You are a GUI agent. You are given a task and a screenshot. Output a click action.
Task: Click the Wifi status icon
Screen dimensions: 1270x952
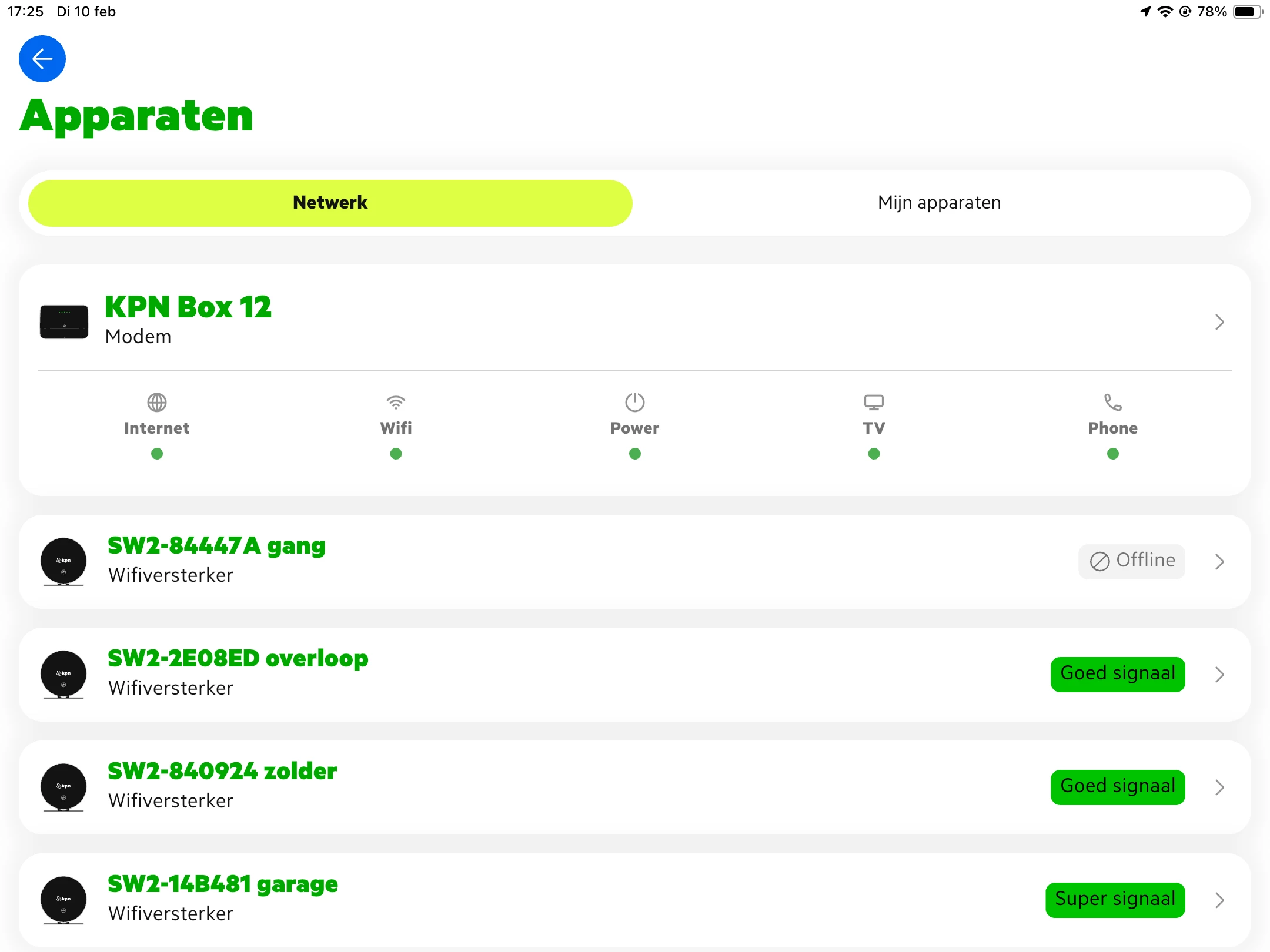(396, 403)
